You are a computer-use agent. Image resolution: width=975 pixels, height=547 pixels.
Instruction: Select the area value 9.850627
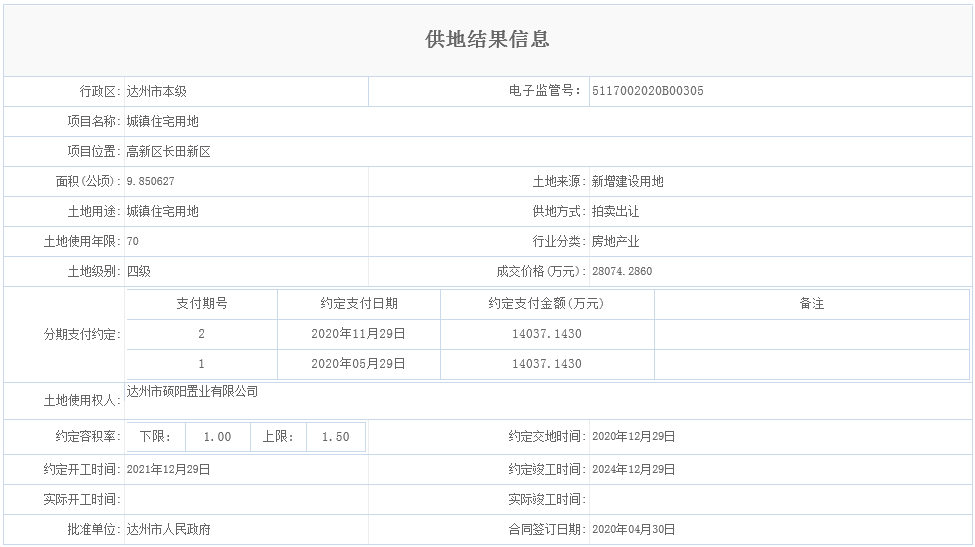pyautogui.click(x=150, y=181)
